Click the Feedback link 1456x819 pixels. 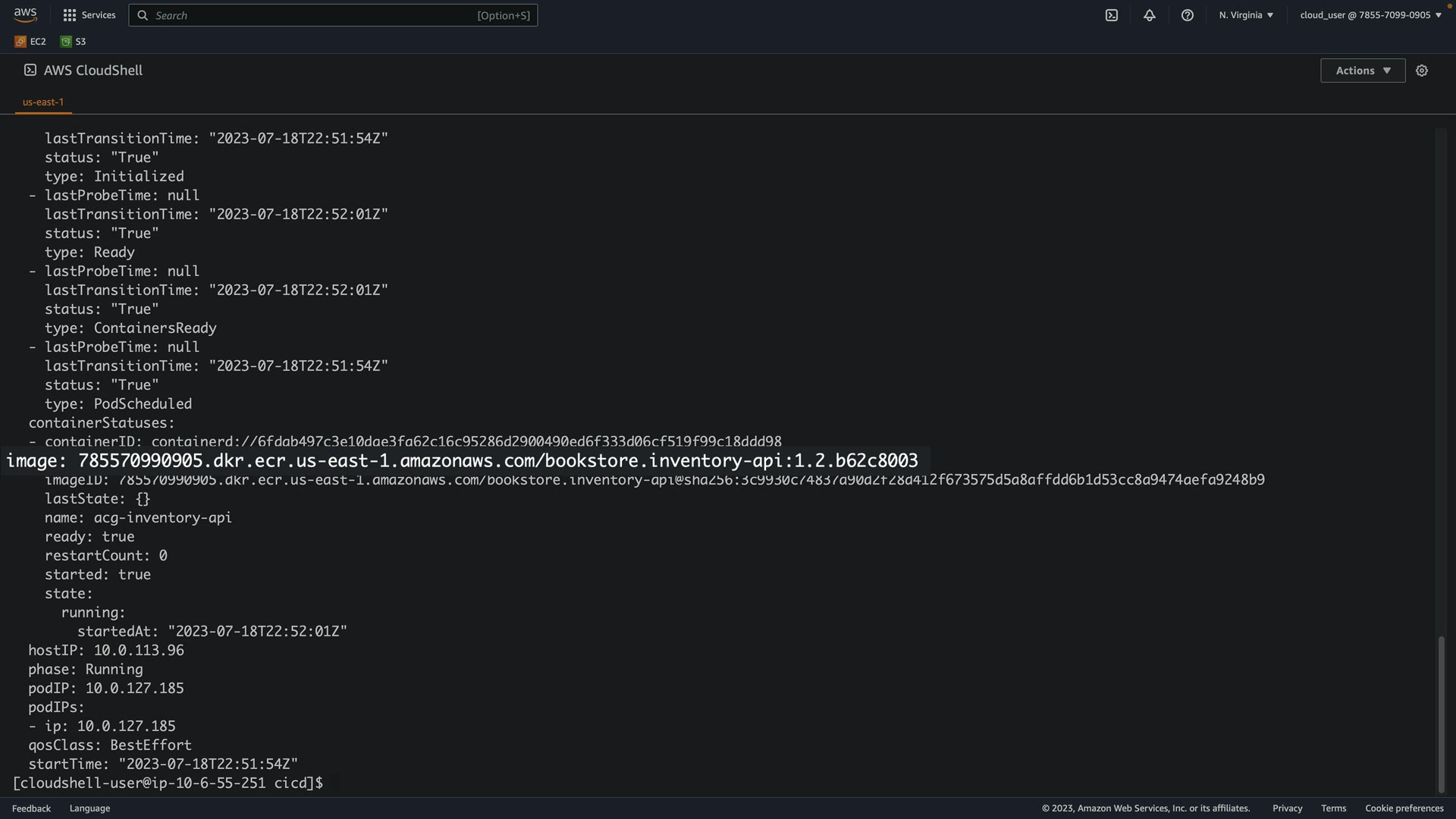coord(31,808)
